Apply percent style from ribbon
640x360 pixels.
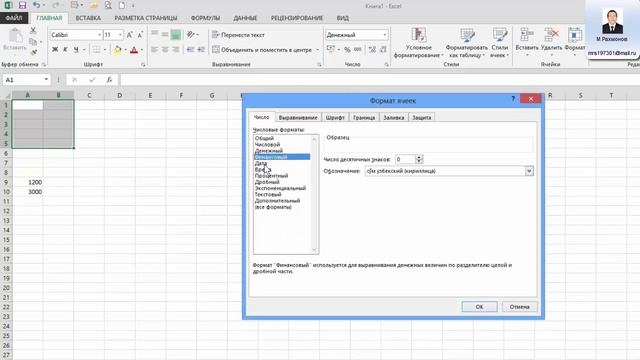point(347,50)
